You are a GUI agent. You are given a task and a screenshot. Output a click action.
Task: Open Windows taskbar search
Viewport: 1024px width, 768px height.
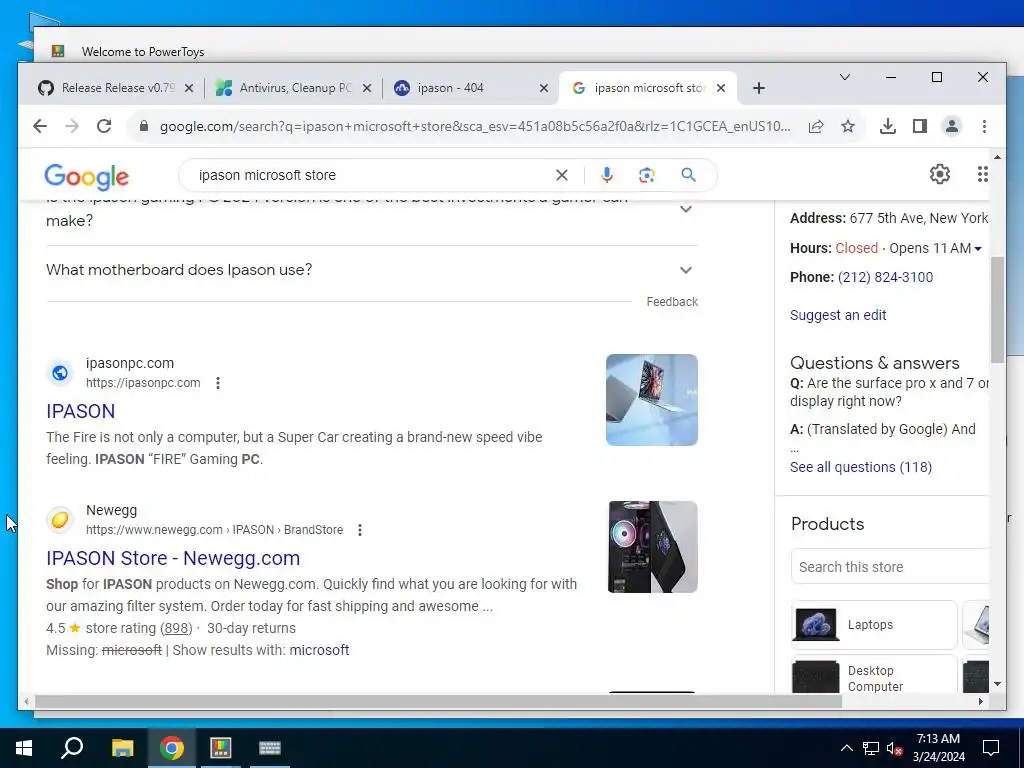point(72,748)
